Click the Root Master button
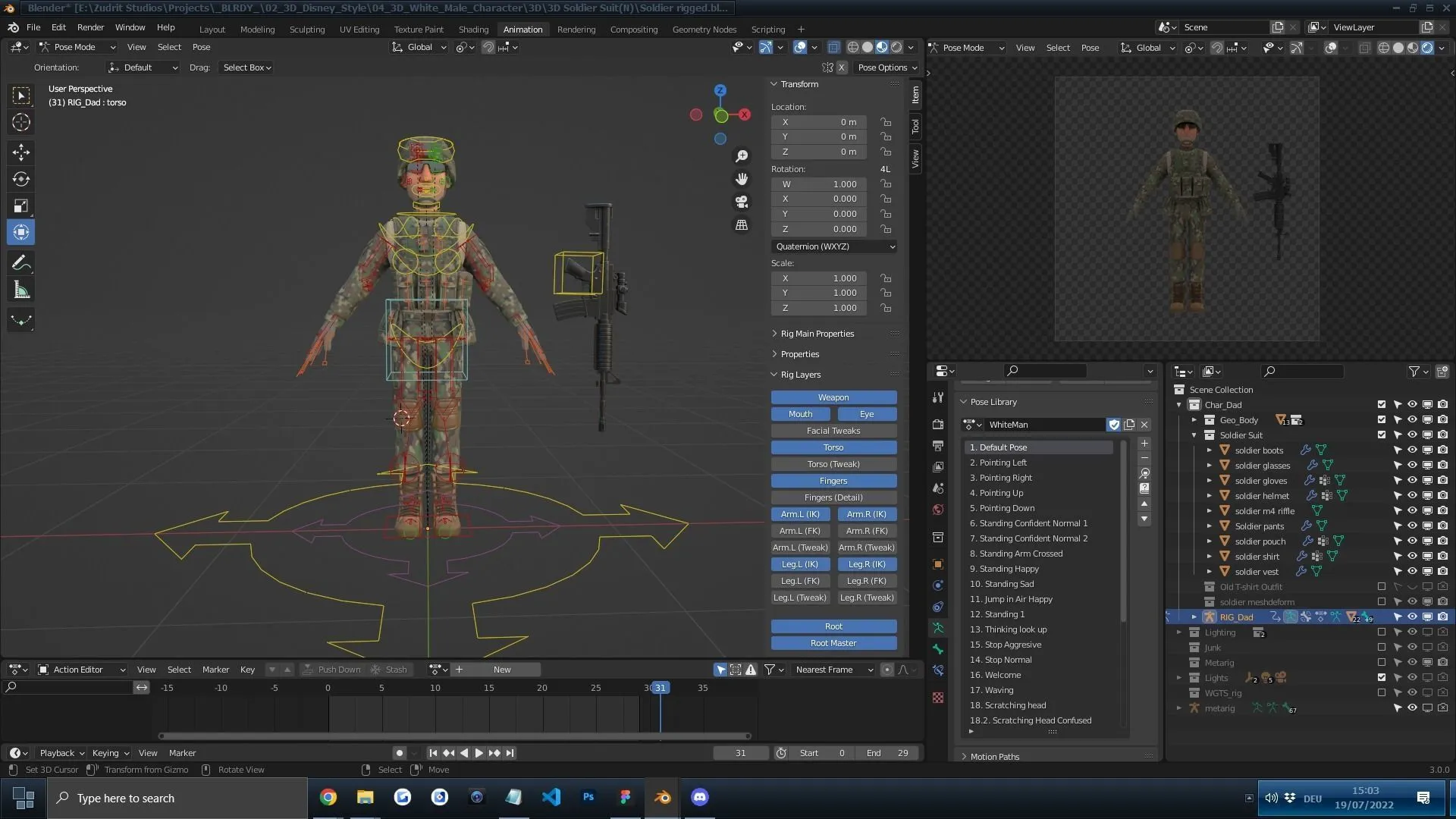Image resolution: width=1456 pixels, height=819 pixels. pyautogui.click(x=833, y=642)
